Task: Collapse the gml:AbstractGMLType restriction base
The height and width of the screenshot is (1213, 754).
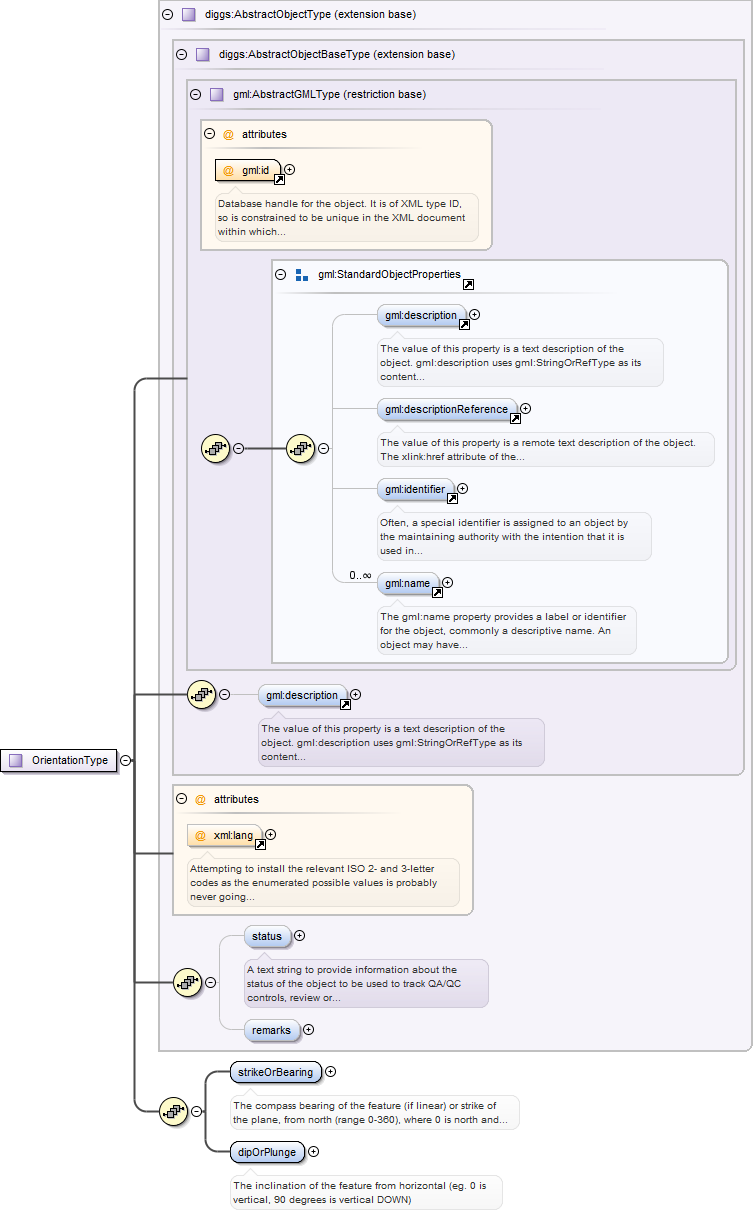Action: 196,95
